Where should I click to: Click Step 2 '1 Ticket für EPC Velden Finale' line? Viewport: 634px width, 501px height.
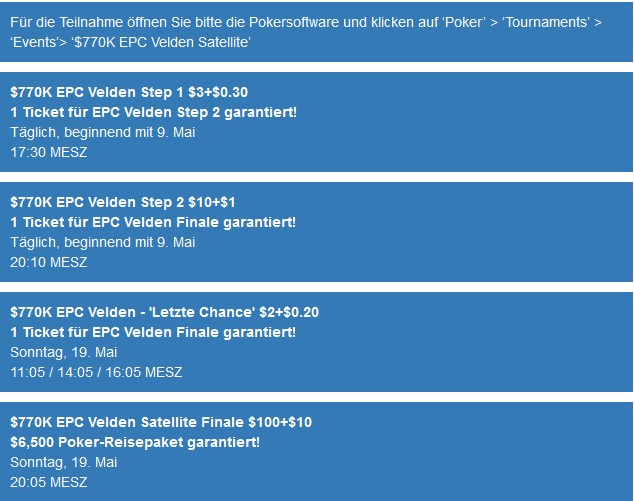(x=153, y=222)
